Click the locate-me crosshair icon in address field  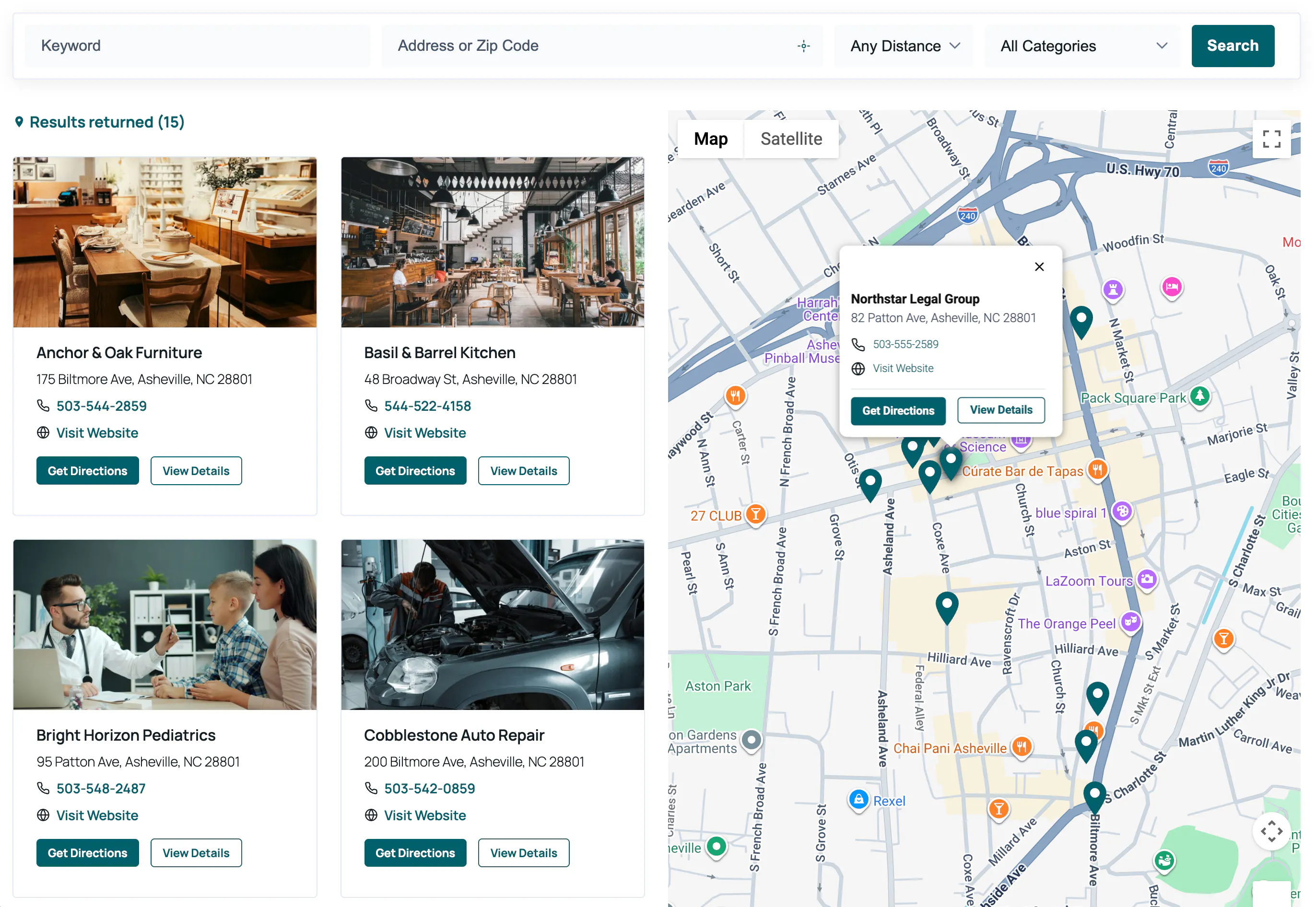[803, 46]
